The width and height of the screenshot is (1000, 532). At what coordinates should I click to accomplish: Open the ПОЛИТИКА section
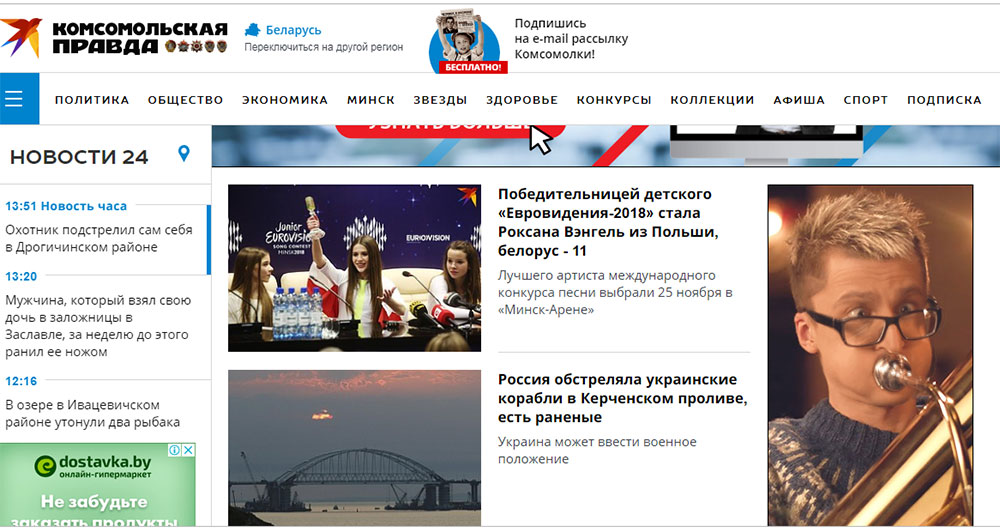[92, 100]
